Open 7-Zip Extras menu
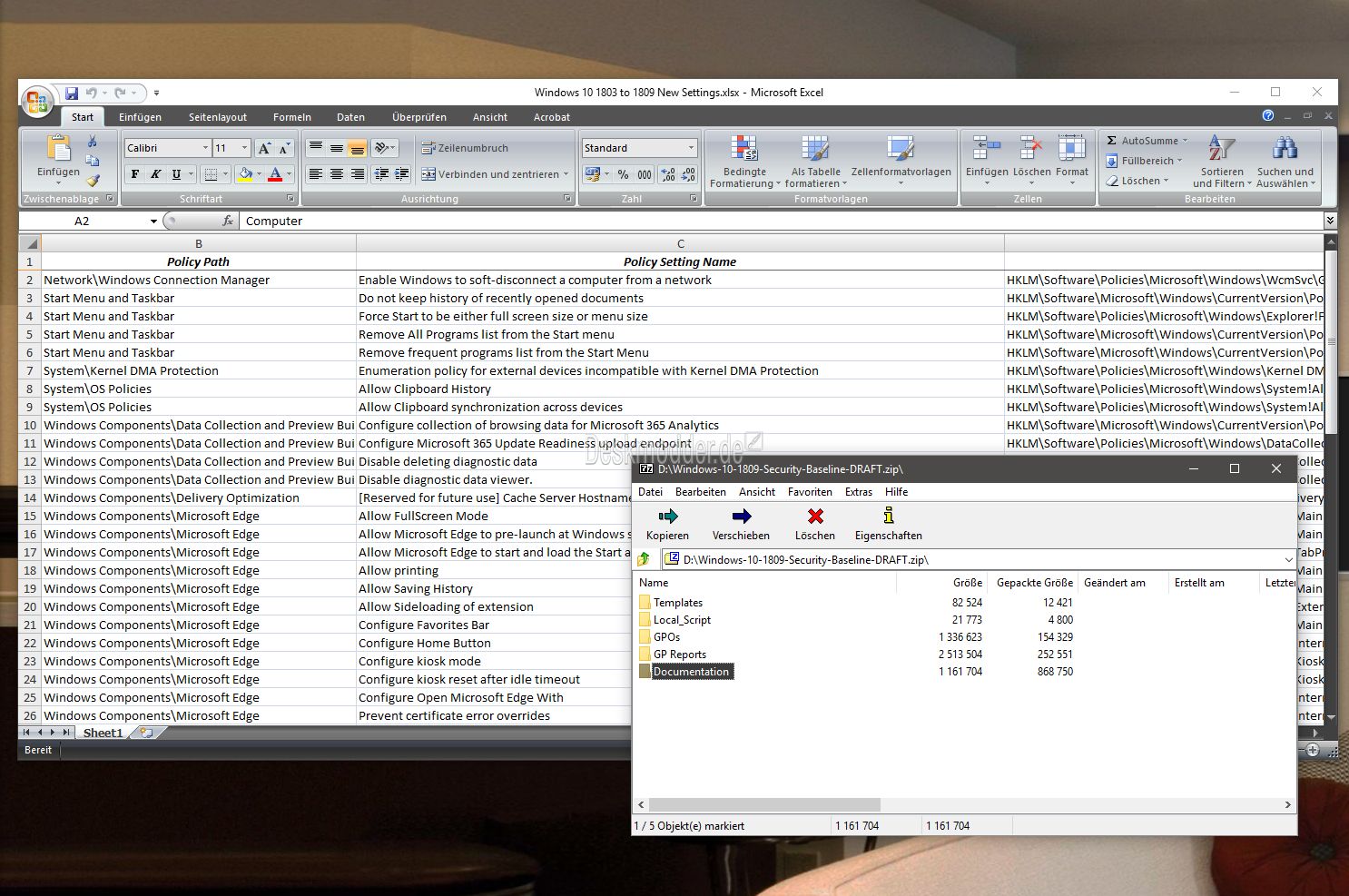1349x896 pixels. (859, 492)
